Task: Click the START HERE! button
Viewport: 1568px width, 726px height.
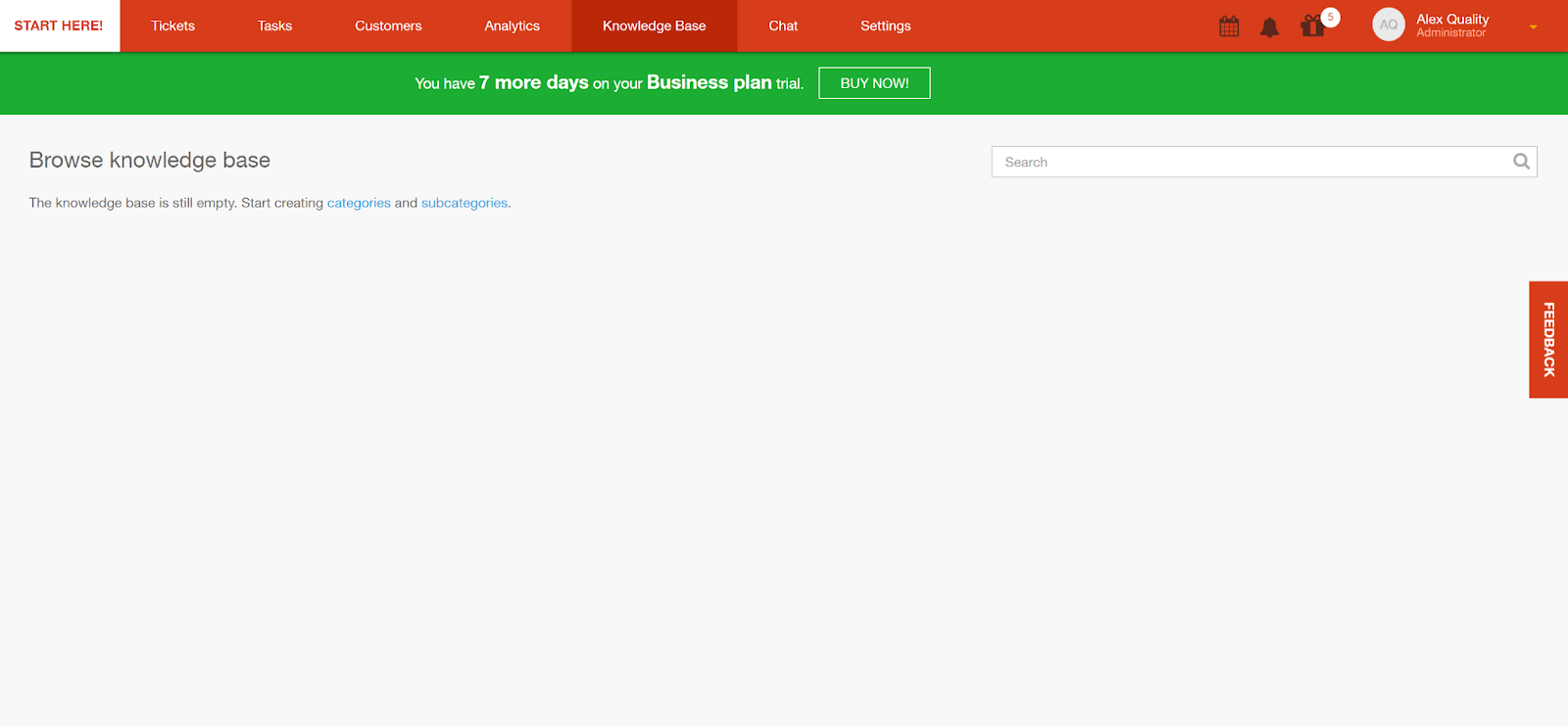Action: [x=59, y=25]
